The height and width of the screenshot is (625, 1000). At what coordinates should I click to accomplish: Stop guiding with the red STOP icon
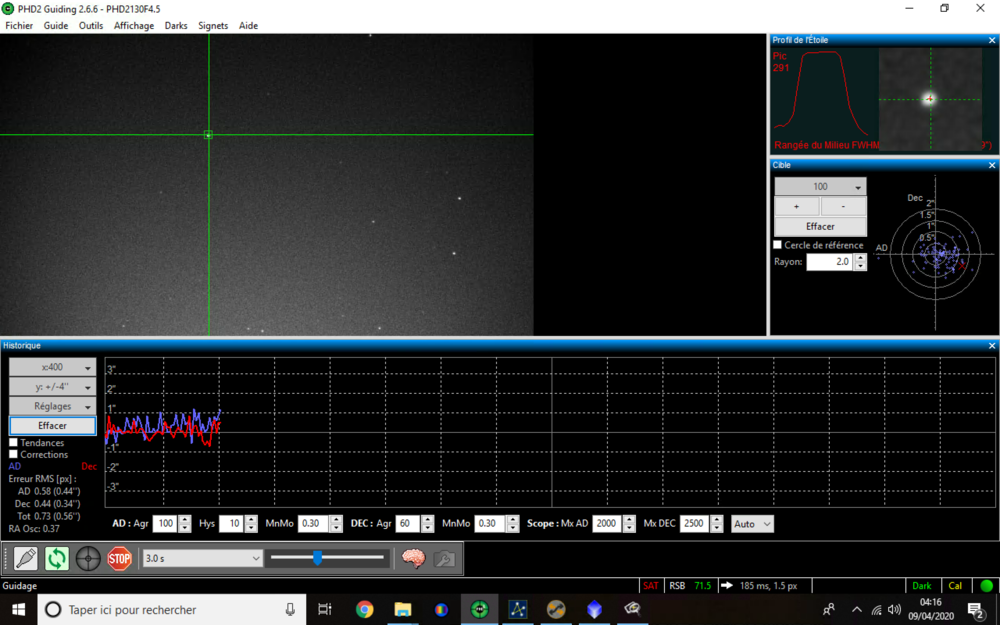[119, 559]
